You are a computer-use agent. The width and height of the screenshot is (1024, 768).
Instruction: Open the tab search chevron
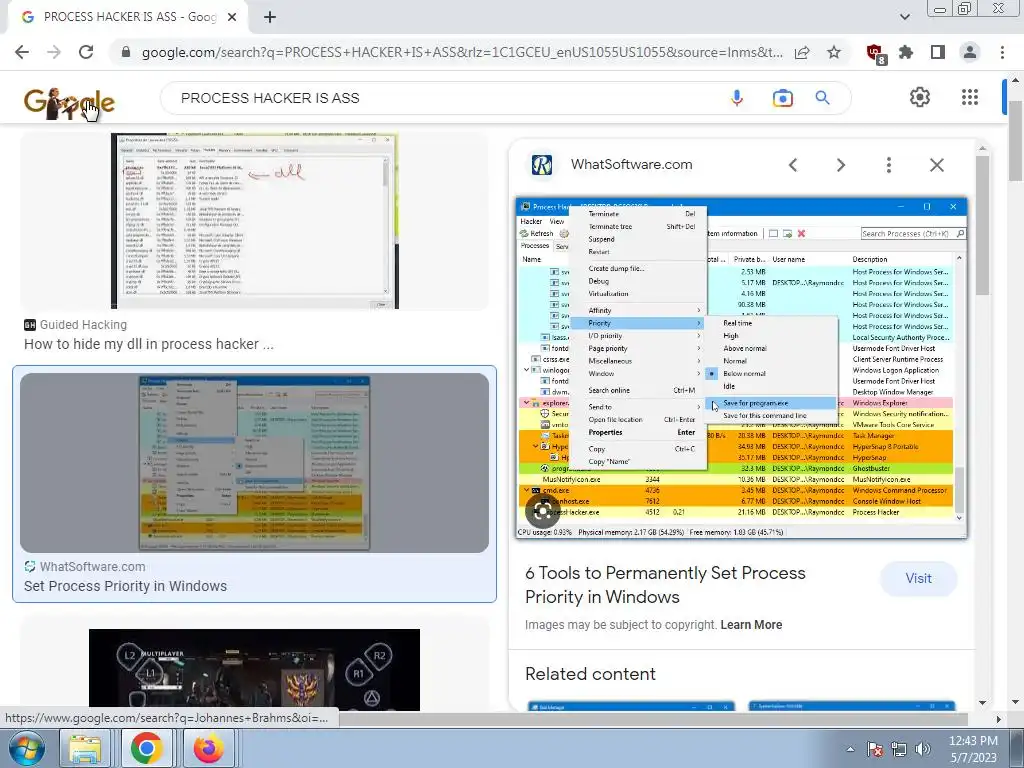[x=904, y=18]
